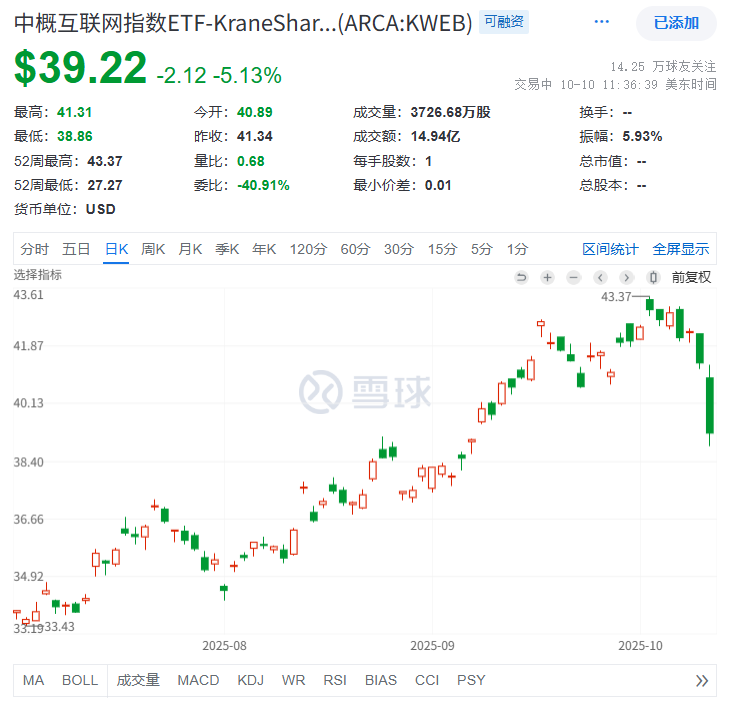The width and height of the screenshot is (743, 701).
Task: Select the 周K weekly chart tab
Action: [x=153, y=249]
